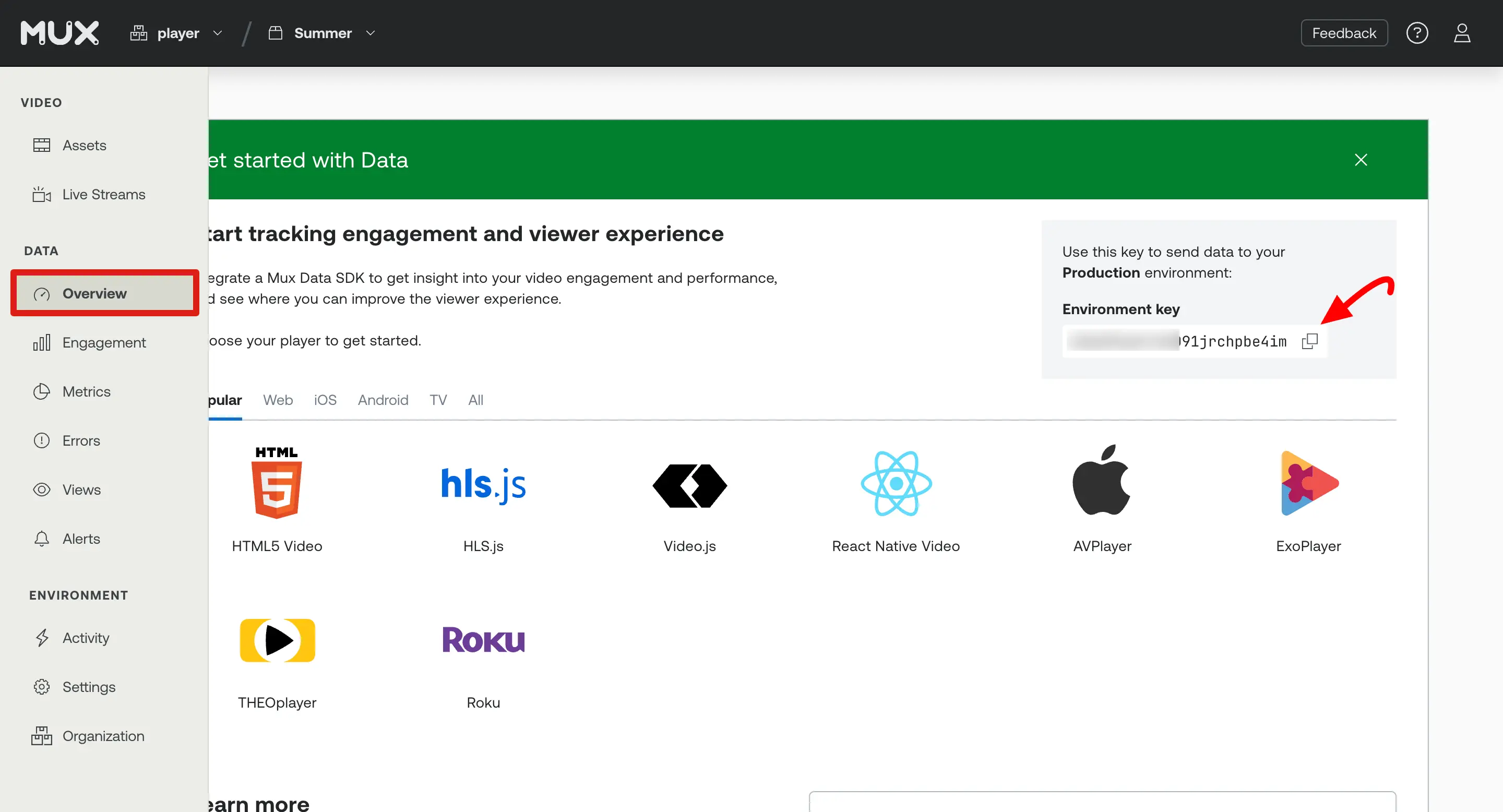Click the Alerts bell icon
The width and height of the screenshot is (1503, 812).
41,539
